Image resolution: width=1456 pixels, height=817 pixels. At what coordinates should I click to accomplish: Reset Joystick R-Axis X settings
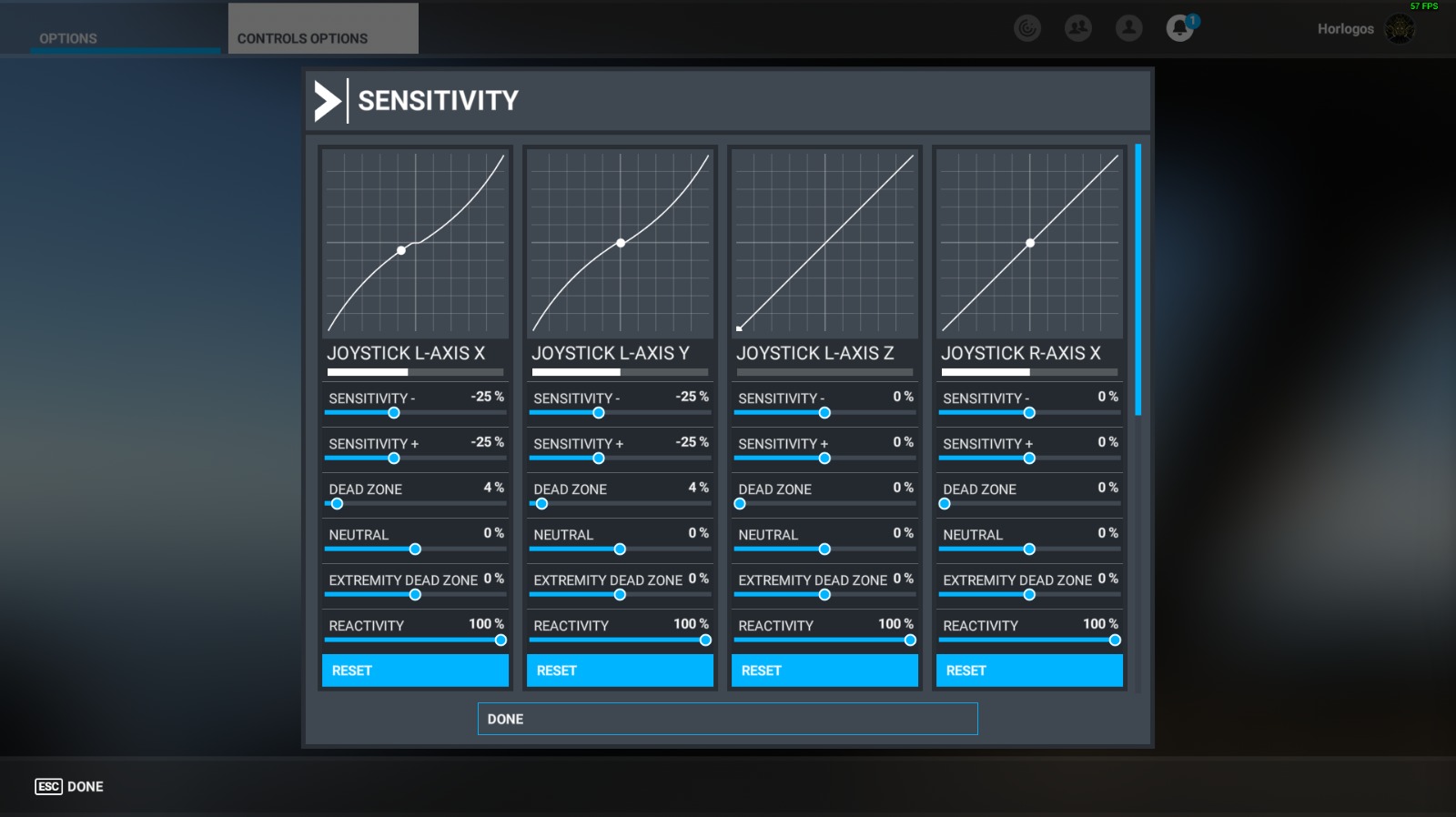pyautogui.click(x=1029, y=671)
